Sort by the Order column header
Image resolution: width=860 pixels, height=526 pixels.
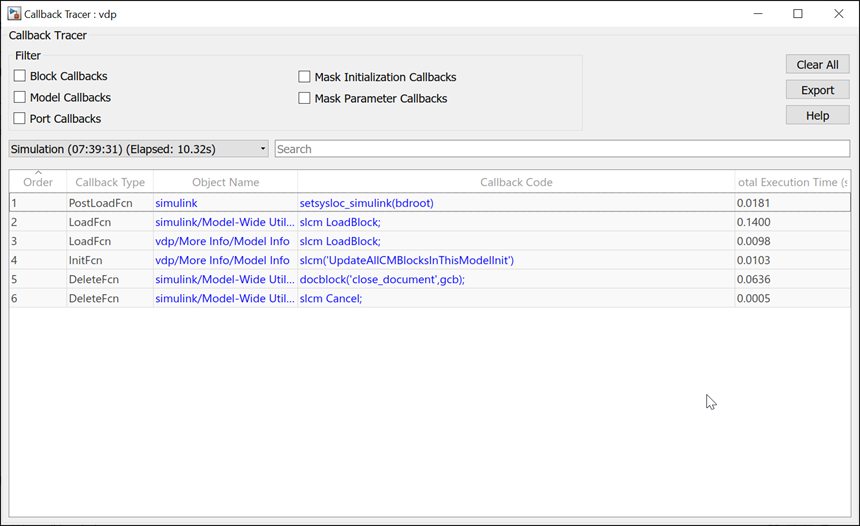pos(38,182)
